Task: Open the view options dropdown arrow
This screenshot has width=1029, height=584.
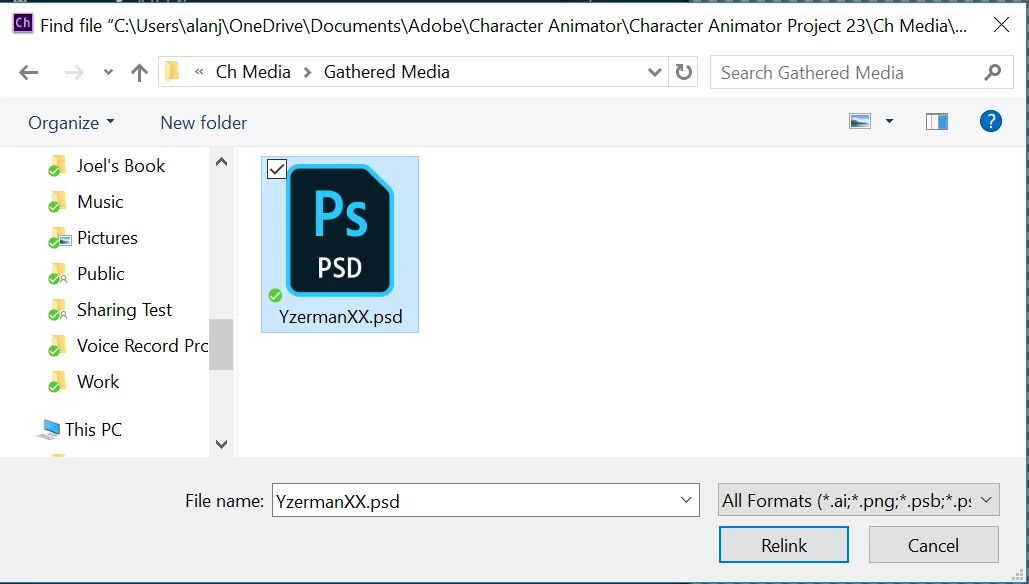Action: [889, 121]
